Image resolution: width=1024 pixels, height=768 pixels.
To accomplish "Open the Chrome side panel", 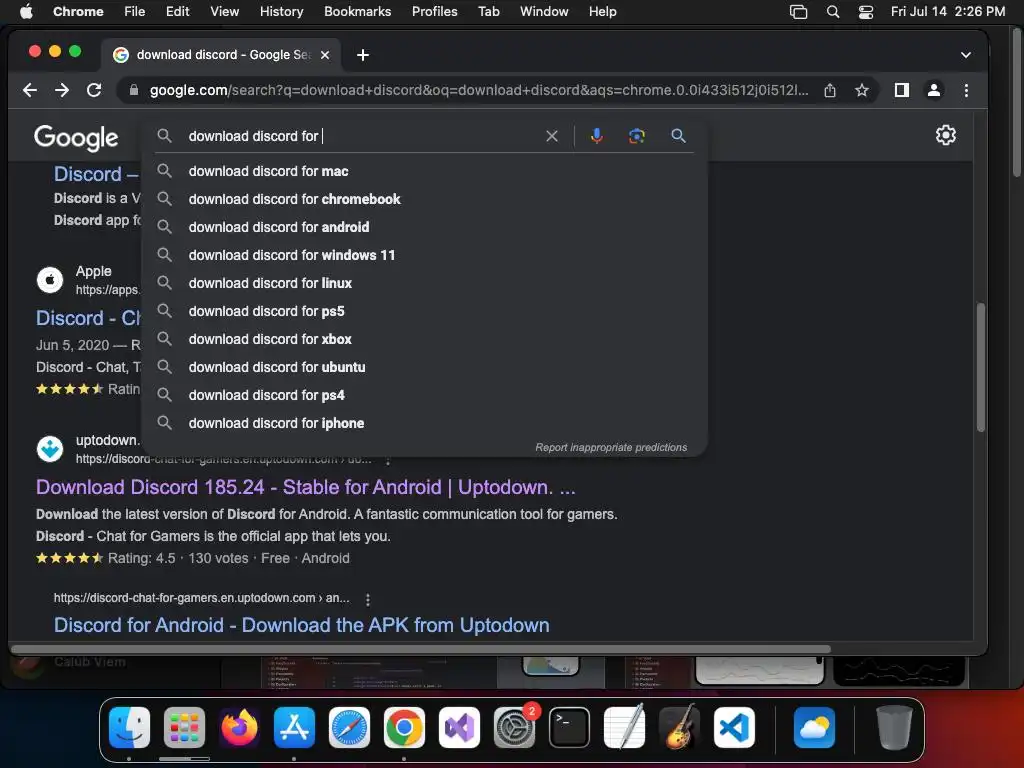I will [902, 90].
